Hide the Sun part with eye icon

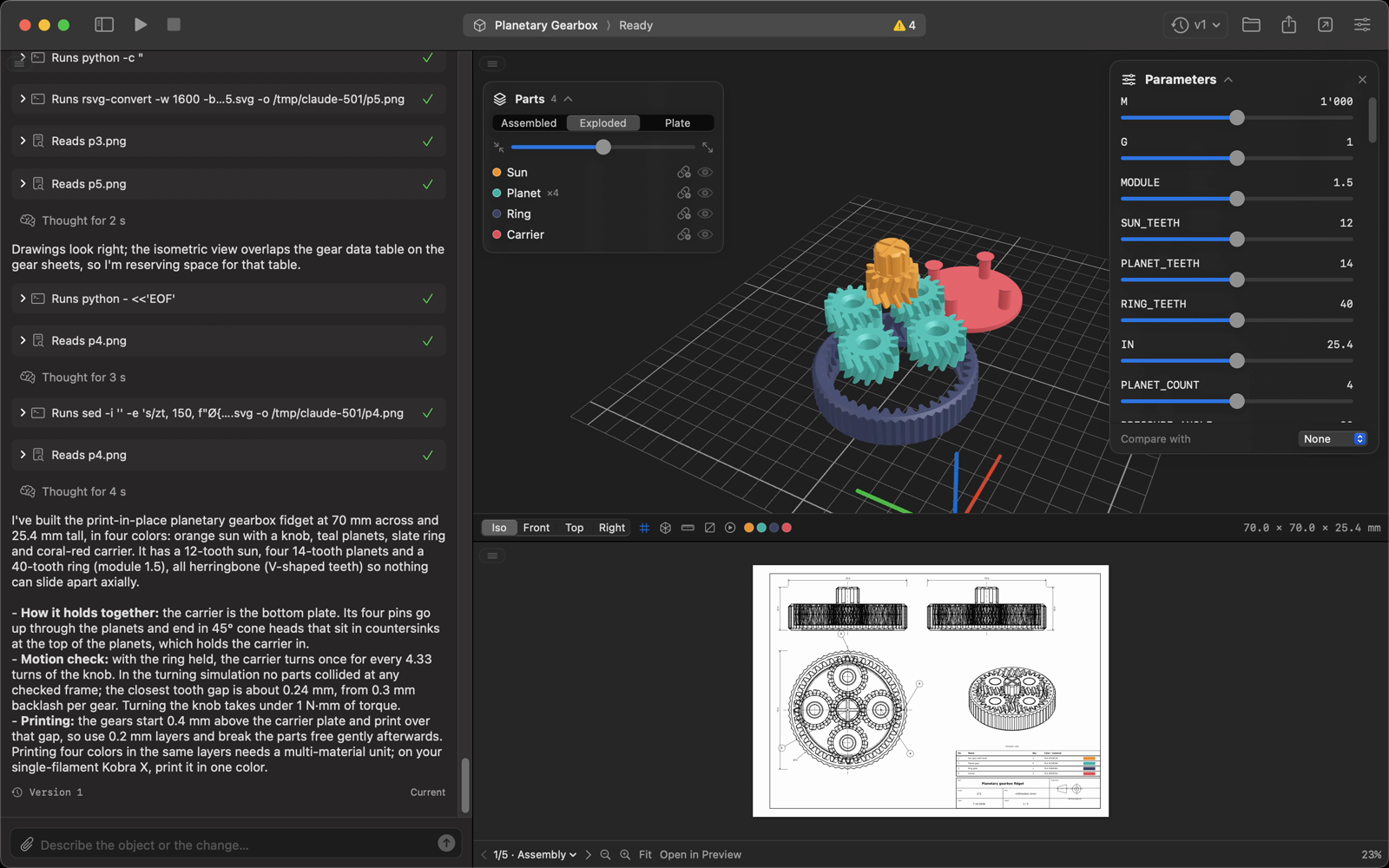[705, 172]
